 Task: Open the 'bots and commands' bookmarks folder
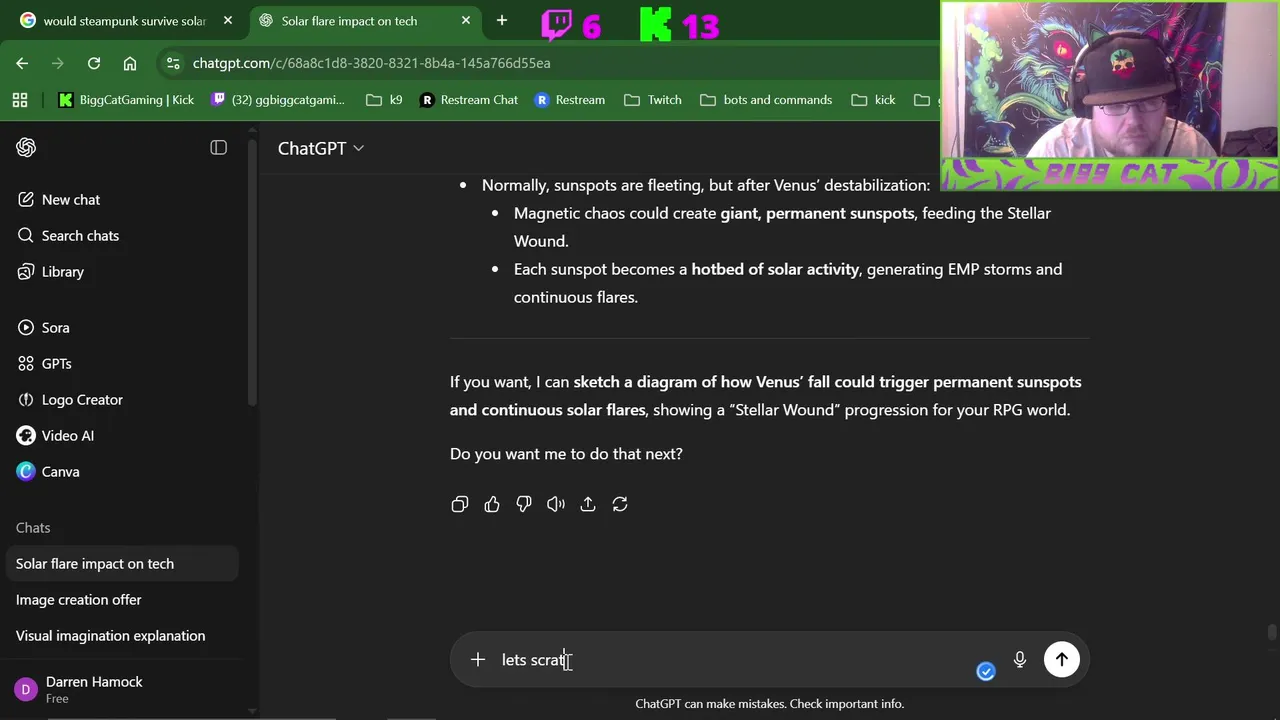(x=766, y=100)
